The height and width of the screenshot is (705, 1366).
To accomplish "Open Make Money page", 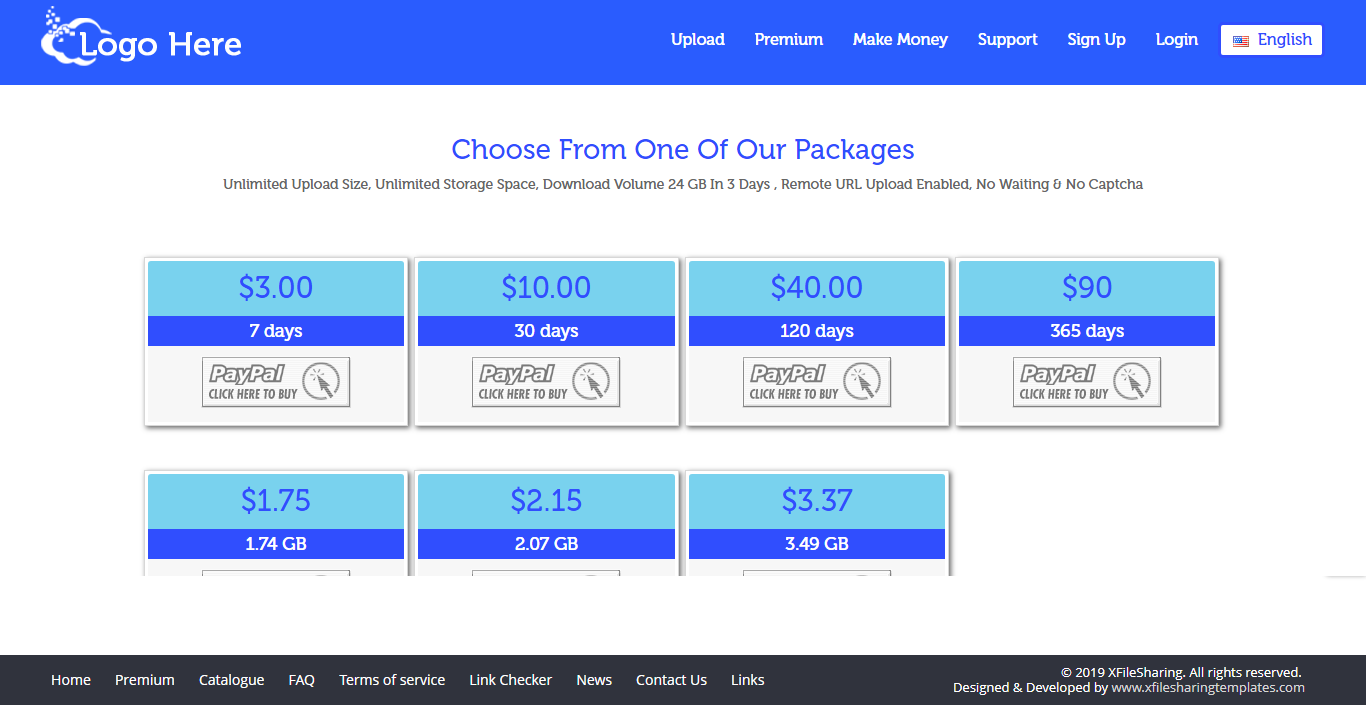I will pos(900,40).
